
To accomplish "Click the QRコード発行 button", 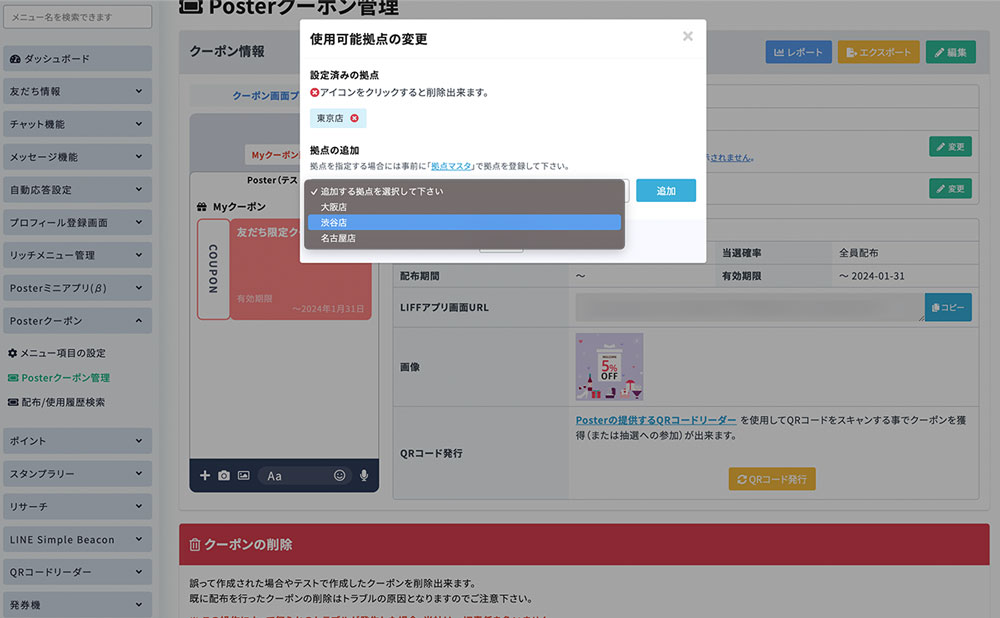I will pos(772,479).
